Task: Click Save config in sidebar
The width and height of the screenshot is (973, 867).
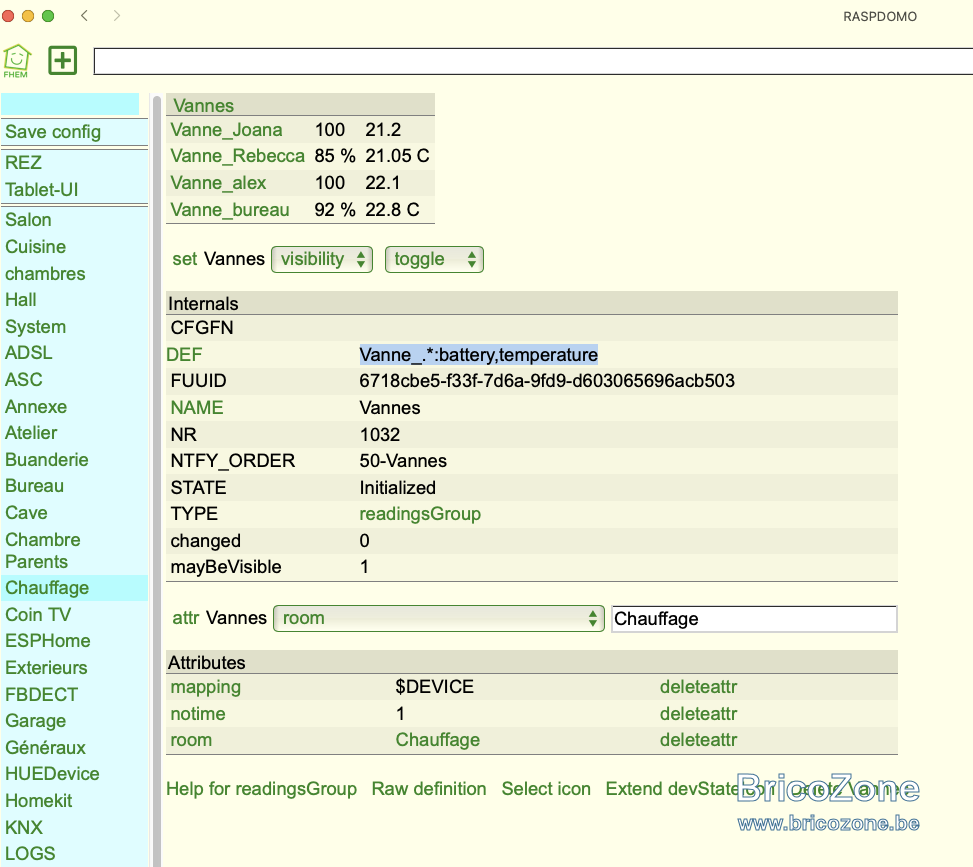Action: point(53,132)
